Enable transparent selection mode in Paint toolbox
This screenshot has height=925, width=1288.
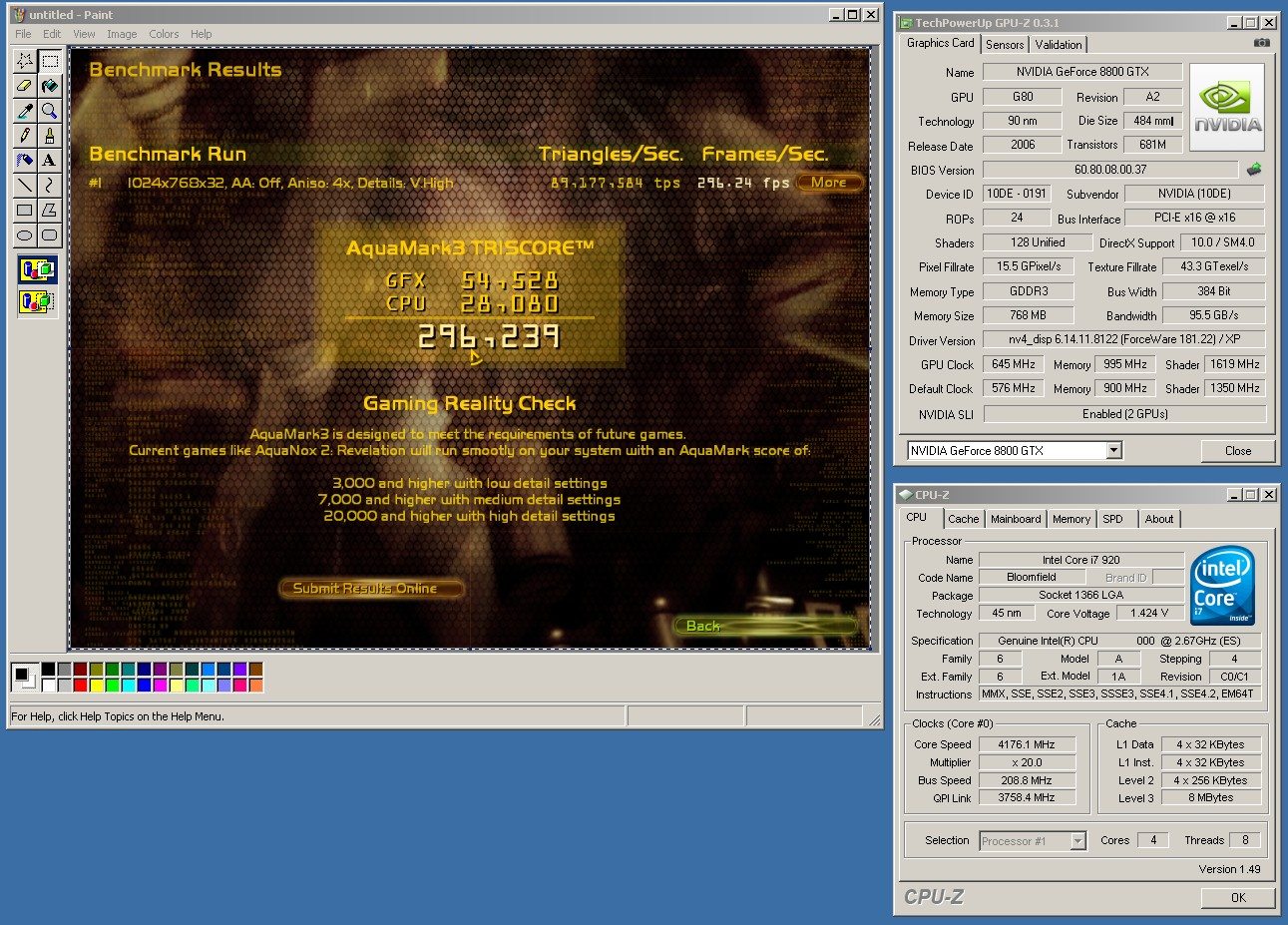pos(38,300)
